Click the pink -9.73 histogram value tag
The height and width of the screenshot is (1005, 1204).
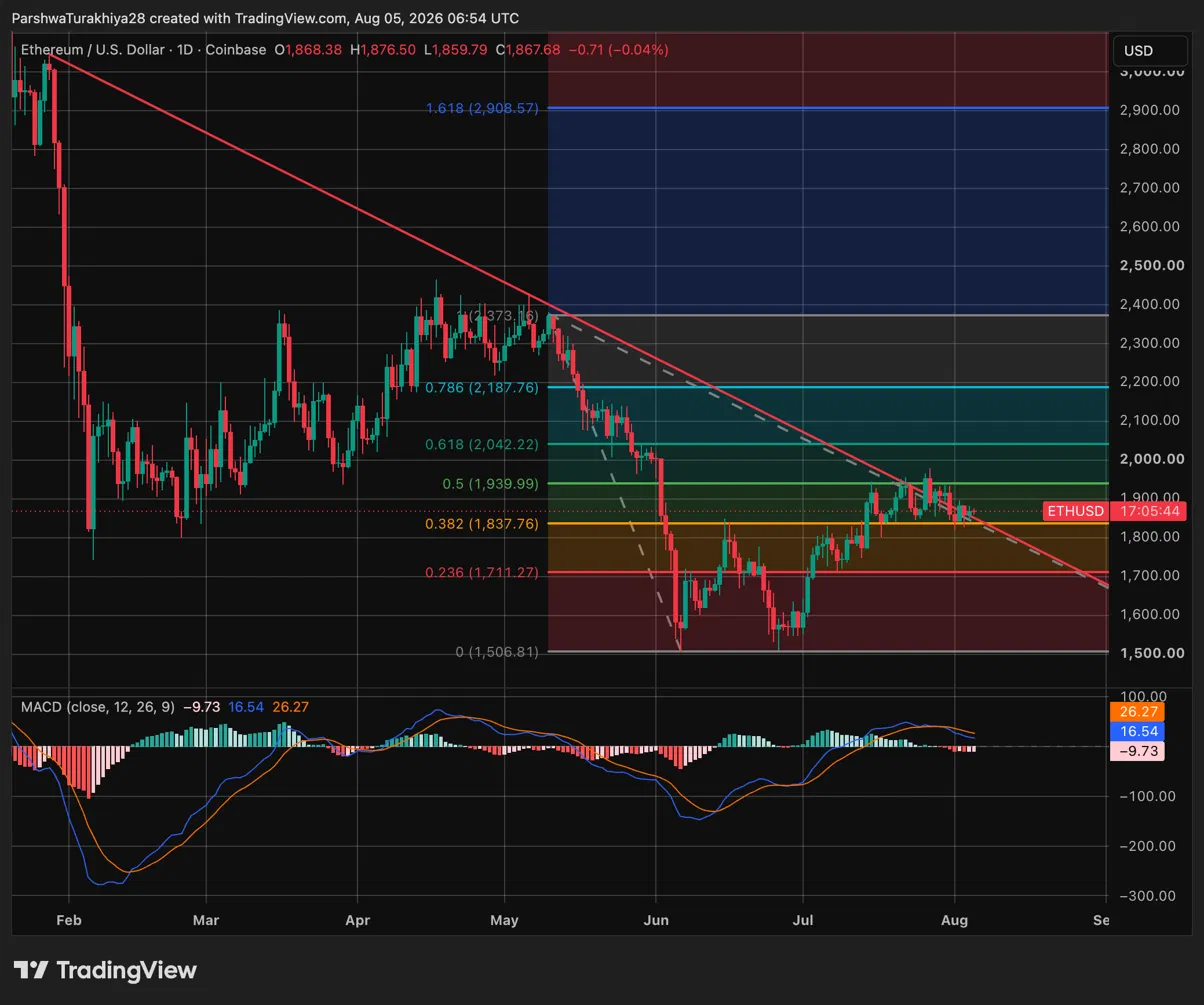[1137, 750]
